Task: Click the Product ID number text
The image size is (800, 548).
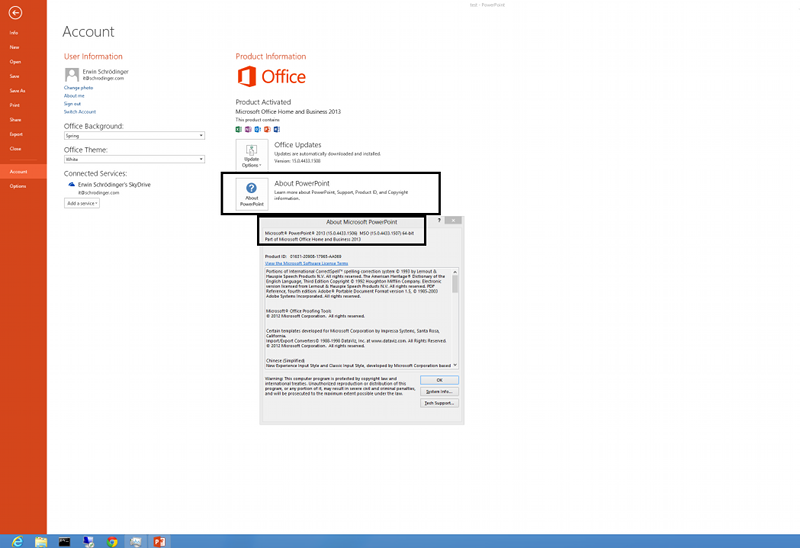Action: pyautogui.click(x=315, y=257)
